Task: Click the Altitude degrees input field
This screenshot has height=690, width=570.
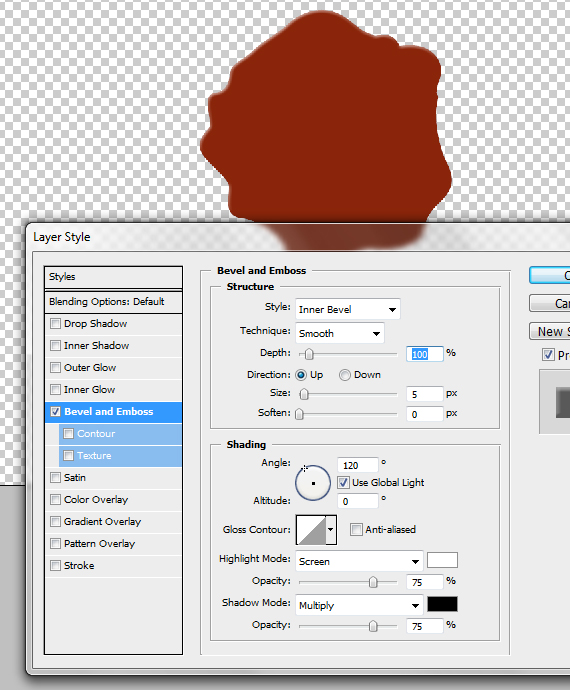Action: pyautogui.click(x=358, y=501)
